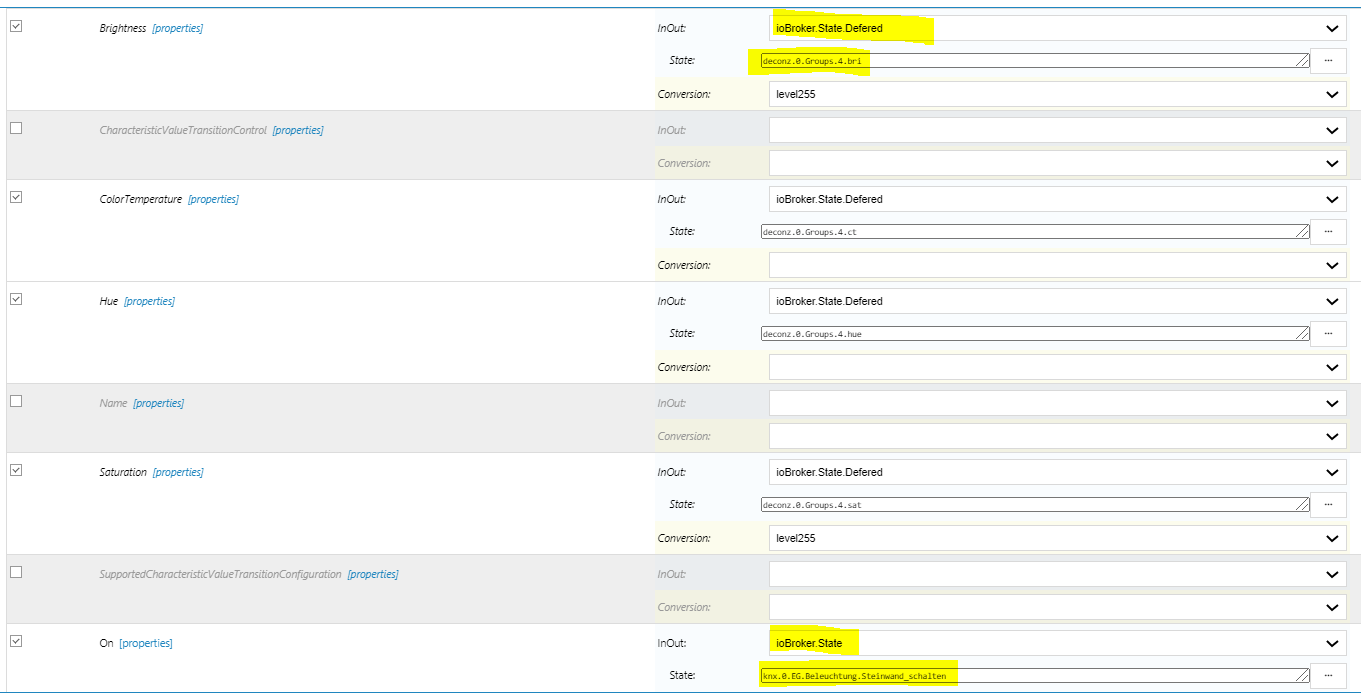Click the Hue state input field

click(1034, 333)
